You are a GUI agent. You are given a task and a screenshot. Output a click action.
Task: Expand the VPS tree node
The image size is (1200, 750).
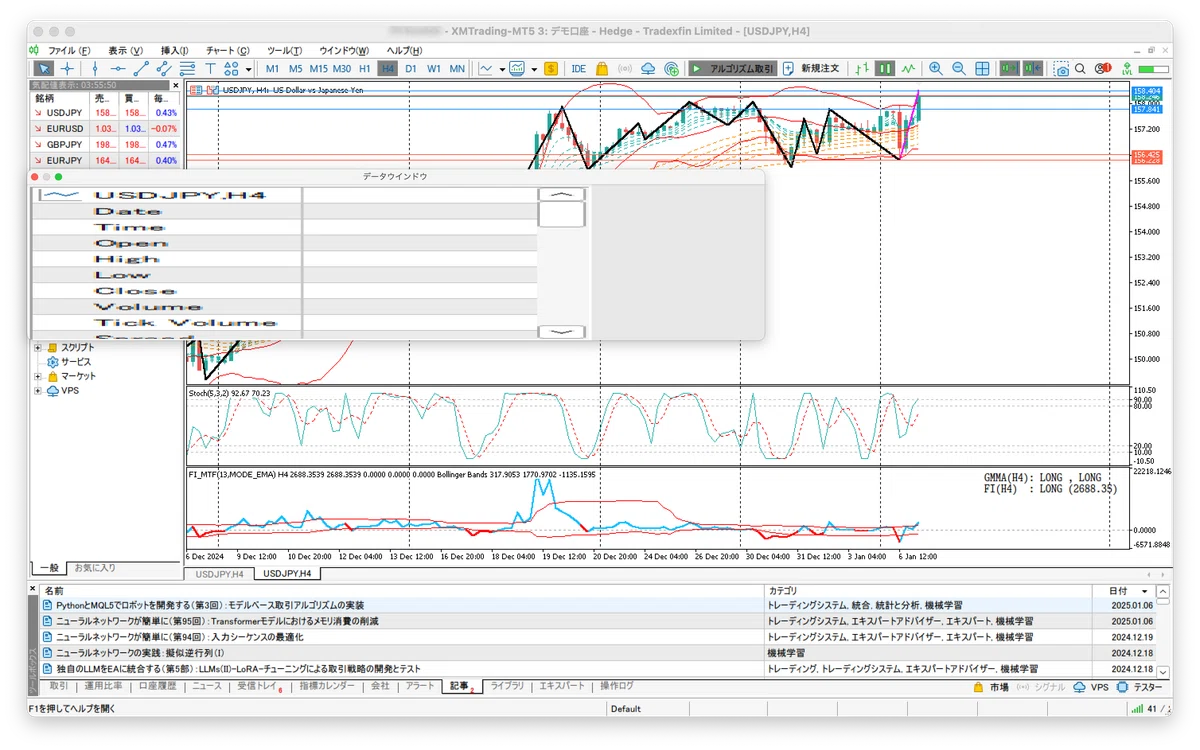point(38,391)
